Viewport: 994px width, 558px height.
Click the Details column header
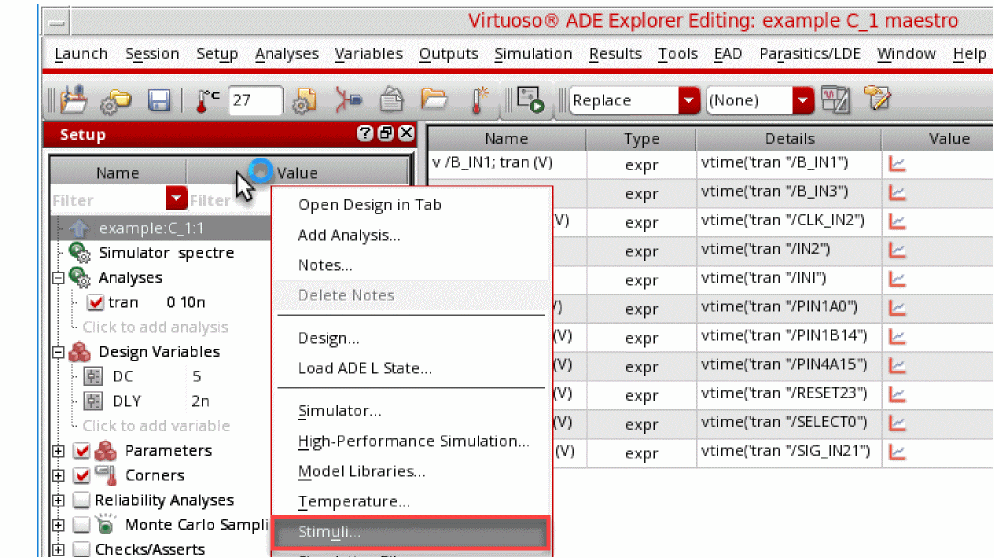[x=789, y=139]
